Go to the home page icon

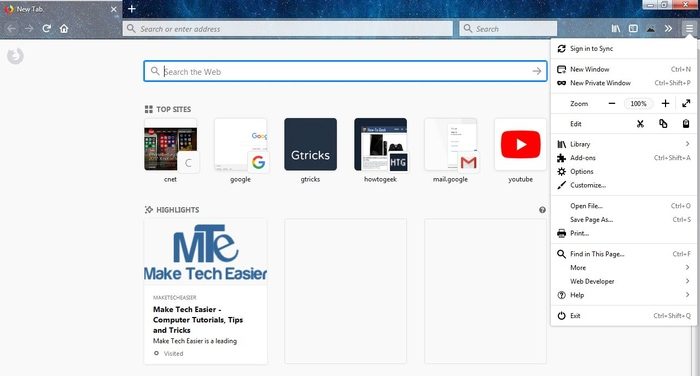64,29
